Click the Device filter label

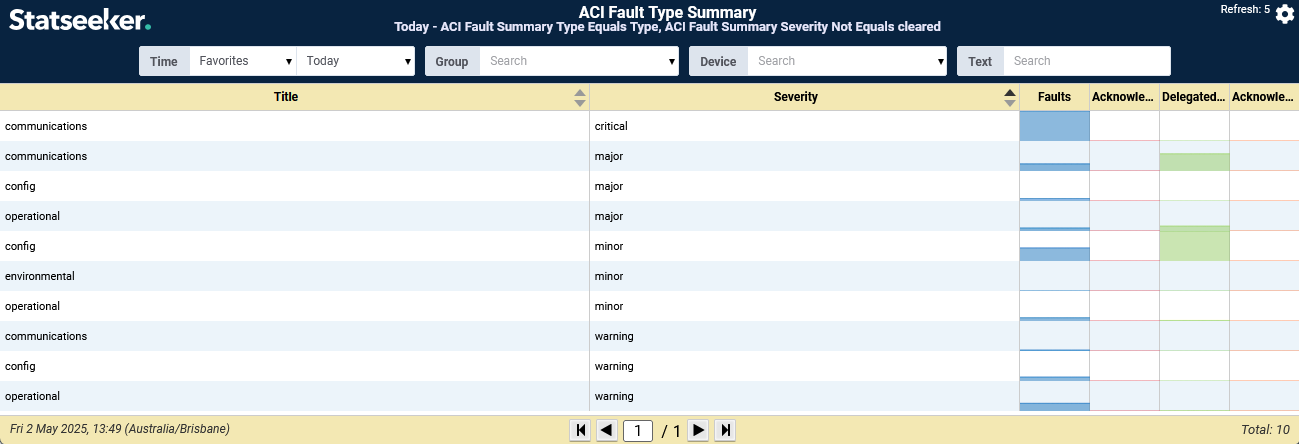pos(718,61)
